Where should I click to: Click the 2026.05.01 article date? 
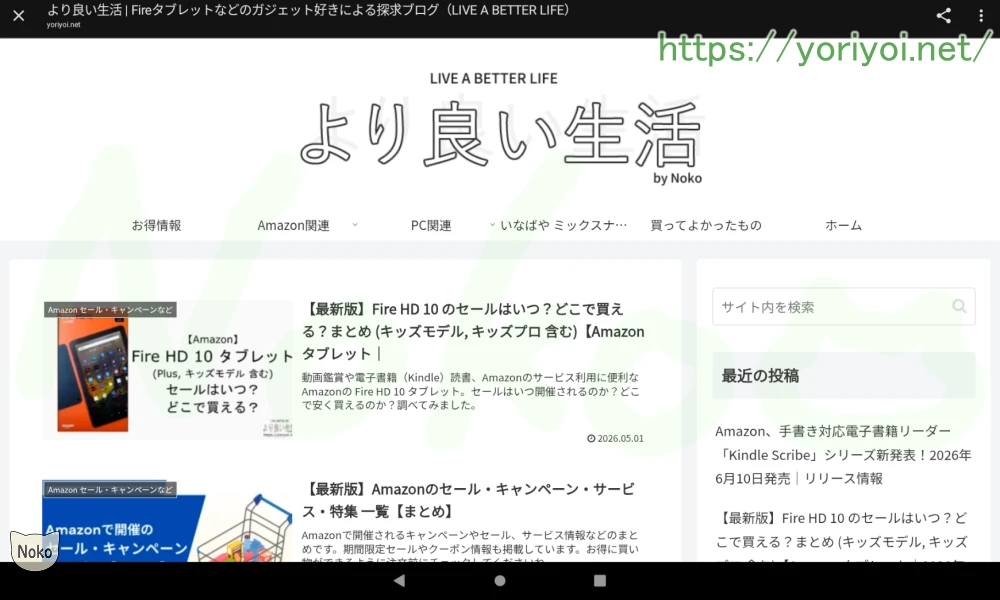coord(615,438)
